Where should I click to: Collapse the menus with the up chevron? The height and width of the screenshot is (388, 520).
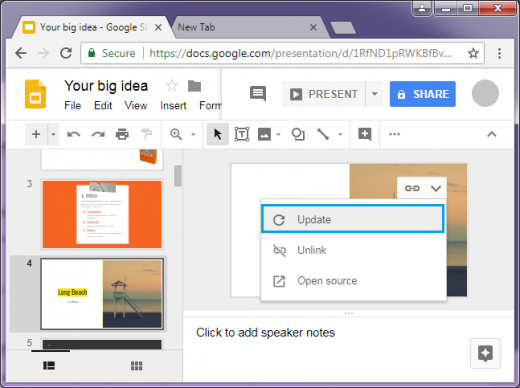click(x=492, y=134)
